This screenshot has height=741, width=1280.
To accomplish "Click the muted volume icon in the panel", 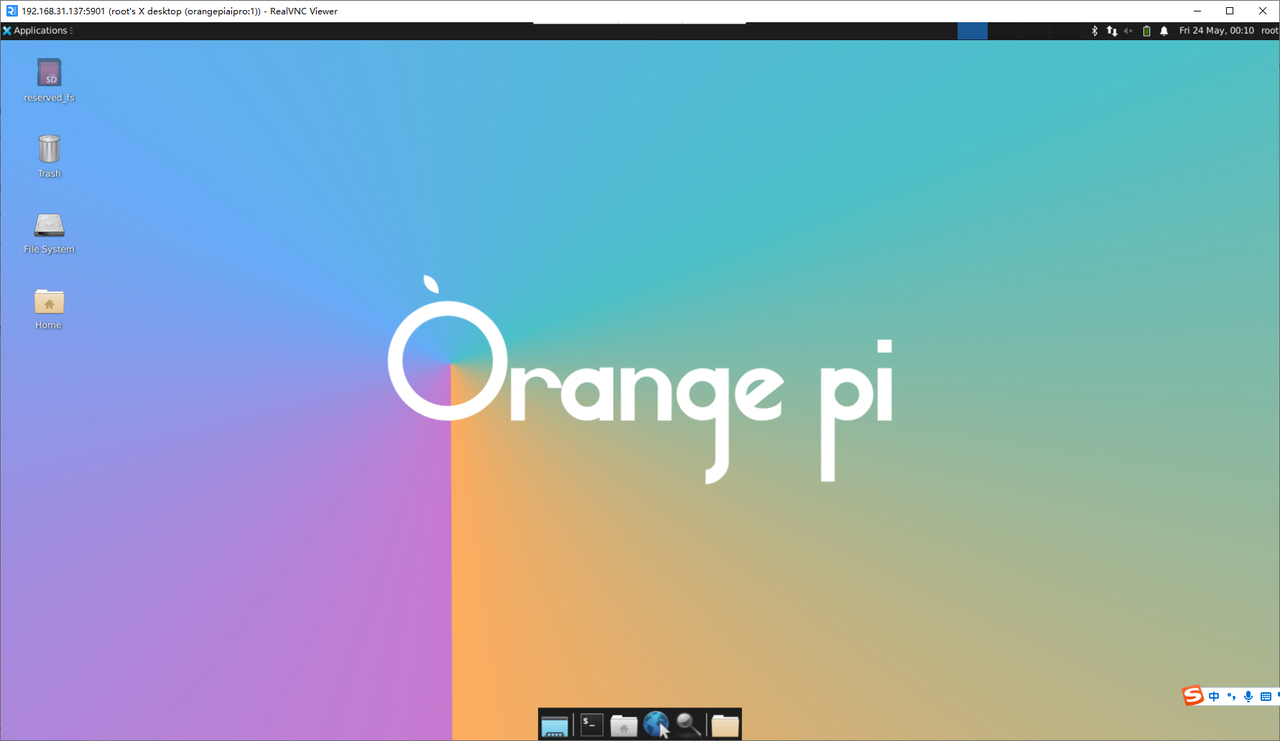I will point(1128,31).
